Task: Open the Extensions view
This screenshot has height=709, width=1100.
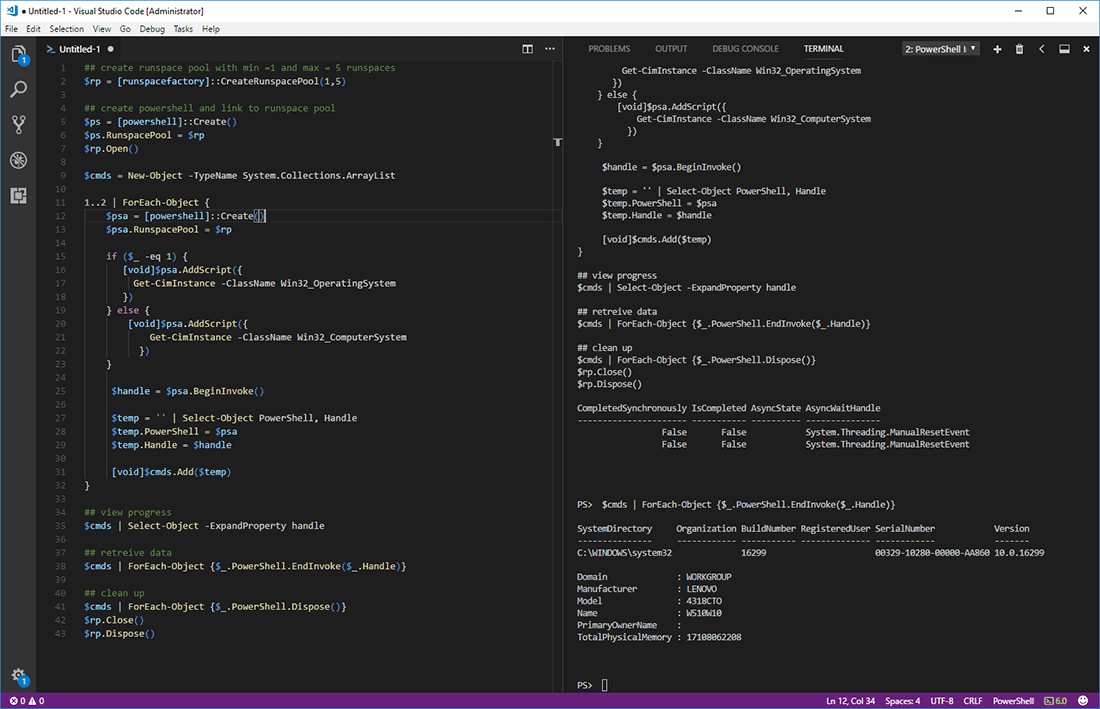Action: pyautogui.click(x=18, y=195)
